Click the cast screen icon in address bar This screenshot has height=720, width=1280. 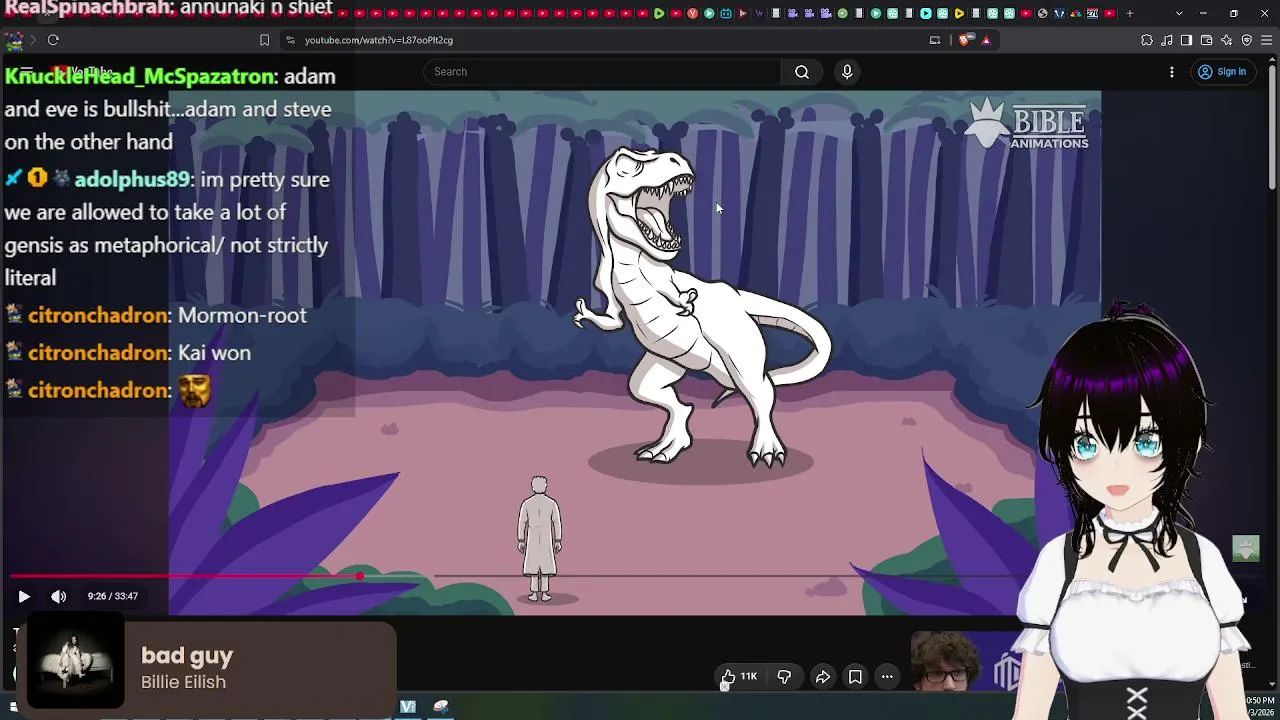[x=935, y=40]
